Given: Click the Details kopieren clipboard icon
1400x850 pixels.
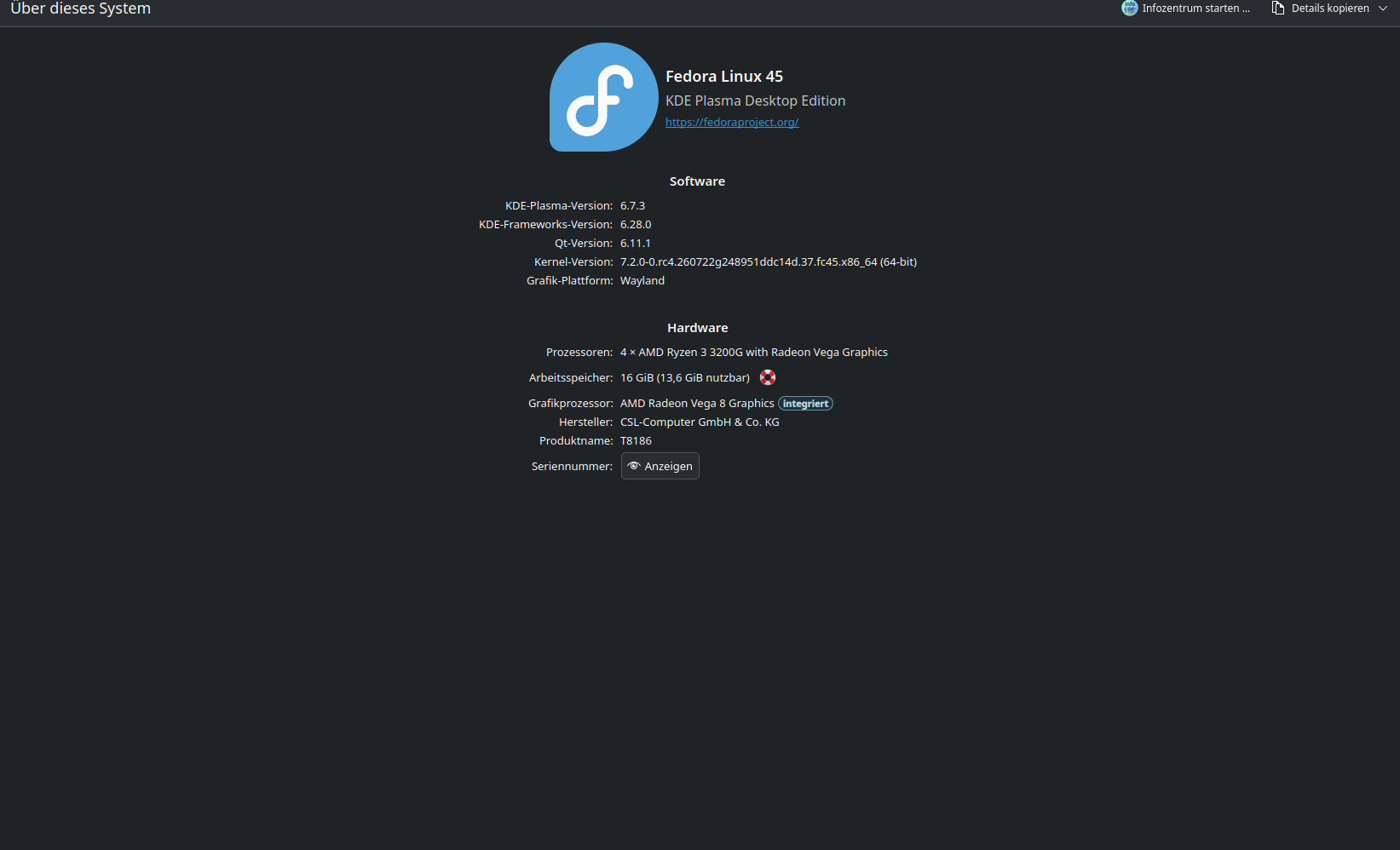Looking at the screenshot, I should pyautogui.click(x=1278, y=9).
